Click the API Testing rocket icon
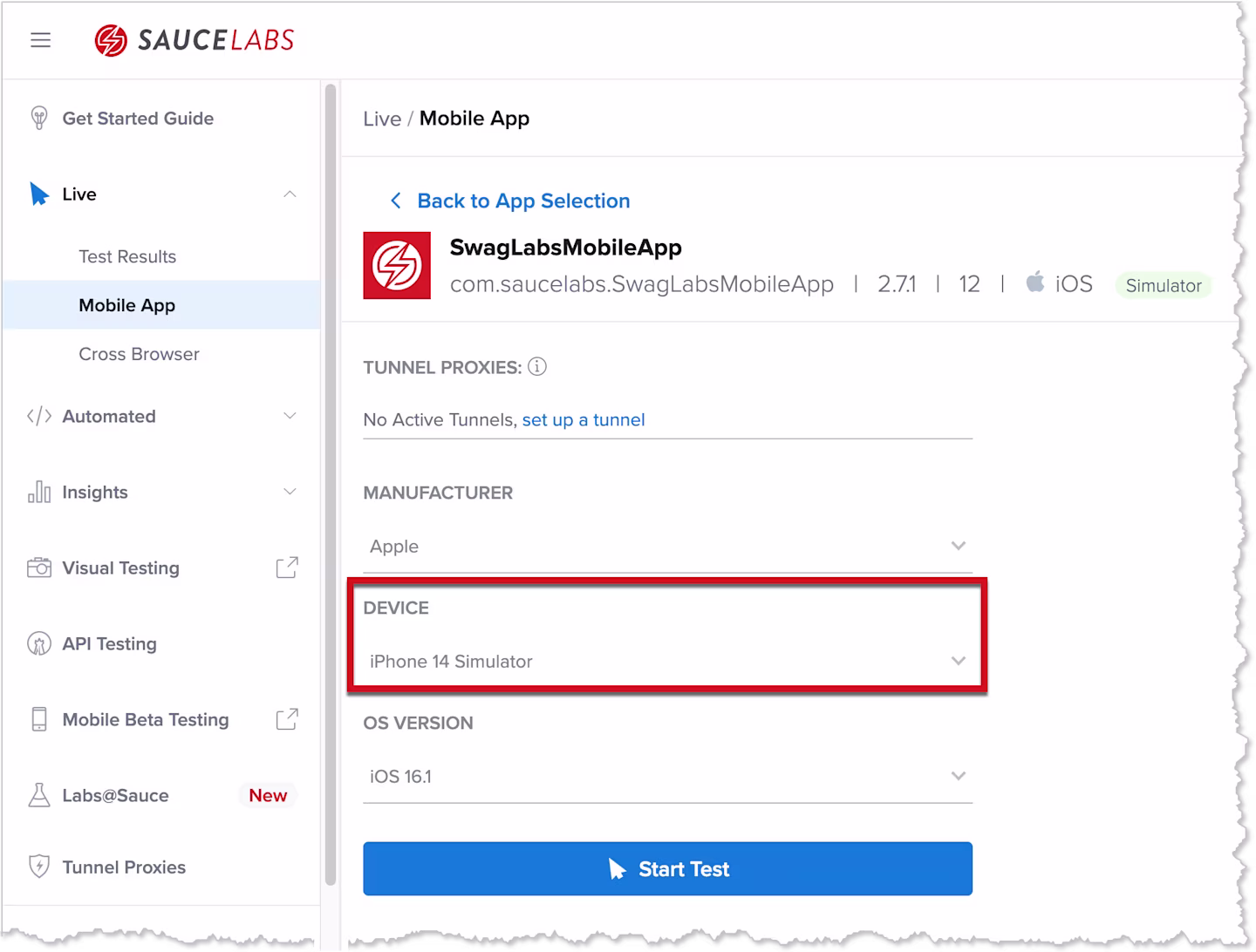Viewport: 1256px width, 952px height. coord(39,643)
